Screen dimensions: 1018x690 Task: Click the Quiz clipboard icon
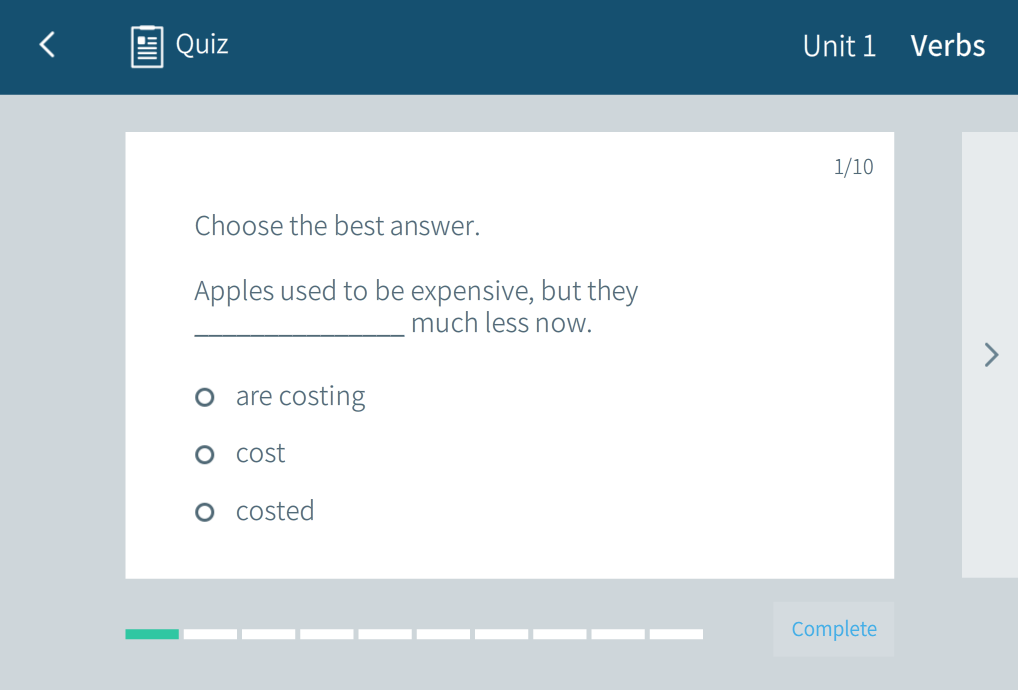point(147,46)
